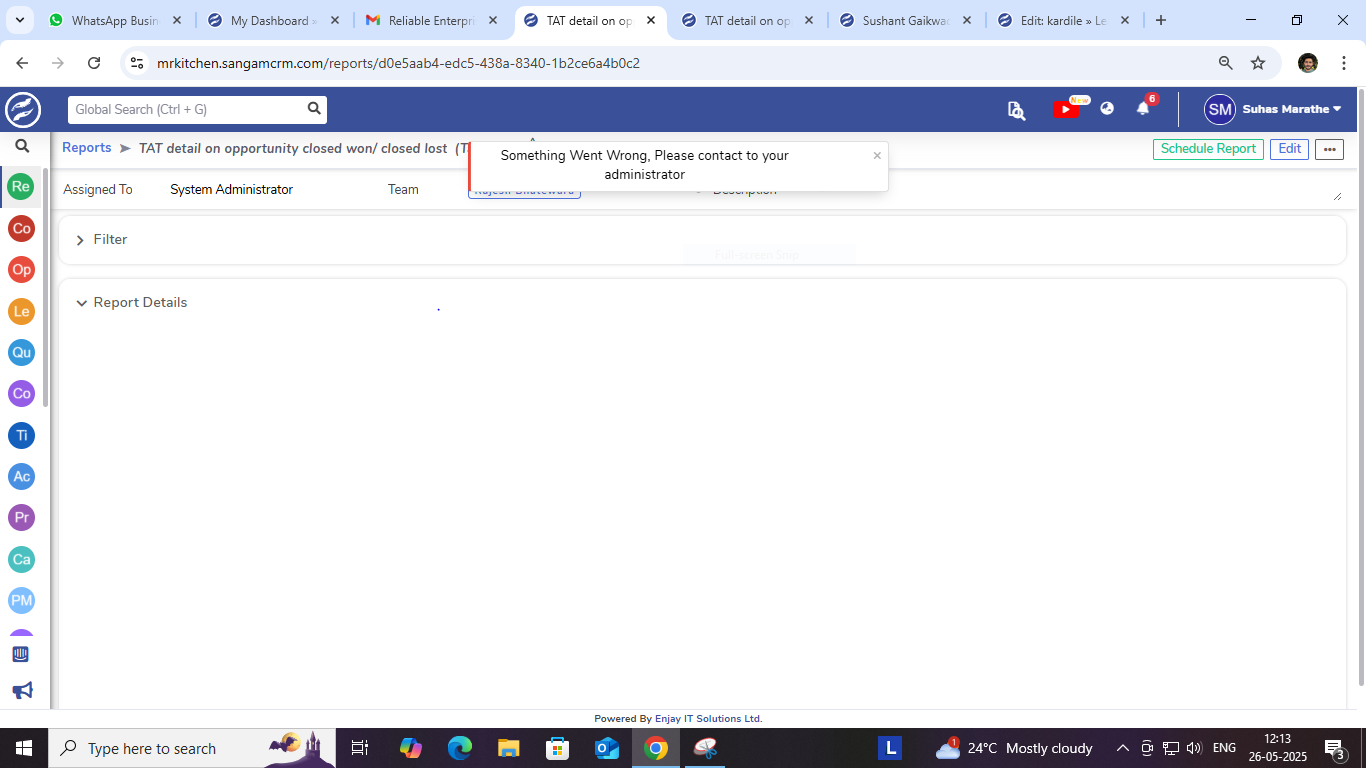Open the notifications bell
Image resolution: width=1366 pixels, height=768 pixels.
point(1143,109)
